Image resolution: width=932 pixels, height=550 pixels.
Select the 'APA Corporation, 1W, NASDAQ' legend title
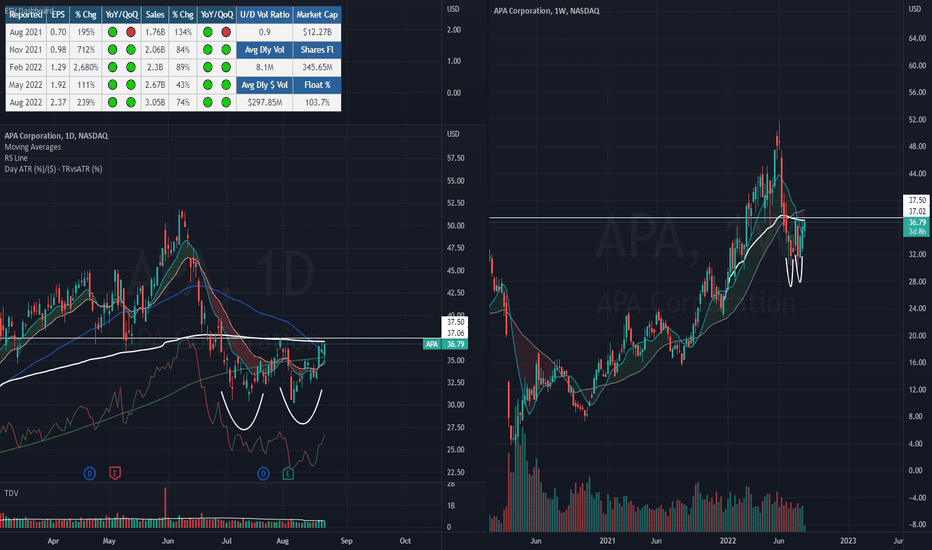click(546, 11)
